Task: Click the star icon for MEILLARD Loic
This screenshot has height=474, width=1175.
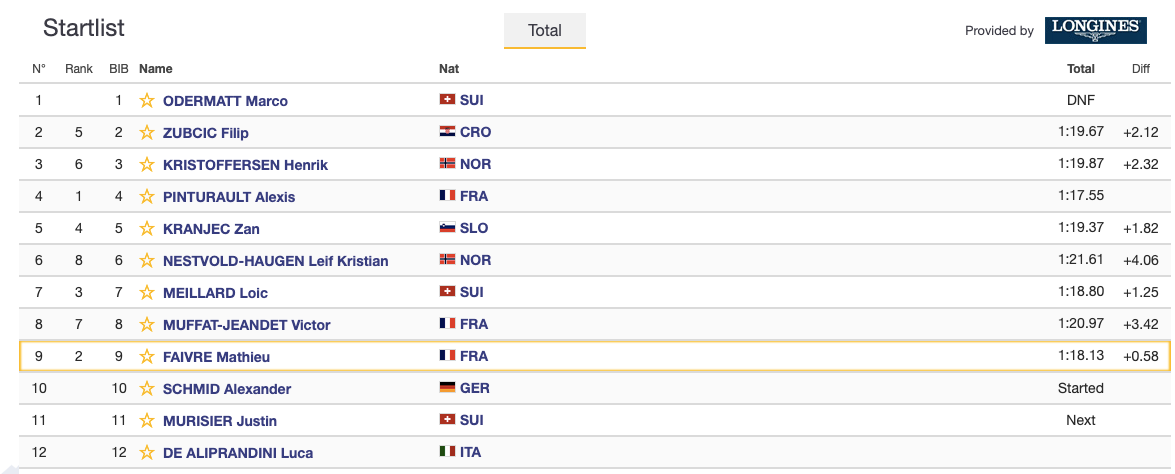Action: click(x=147, y=292)
